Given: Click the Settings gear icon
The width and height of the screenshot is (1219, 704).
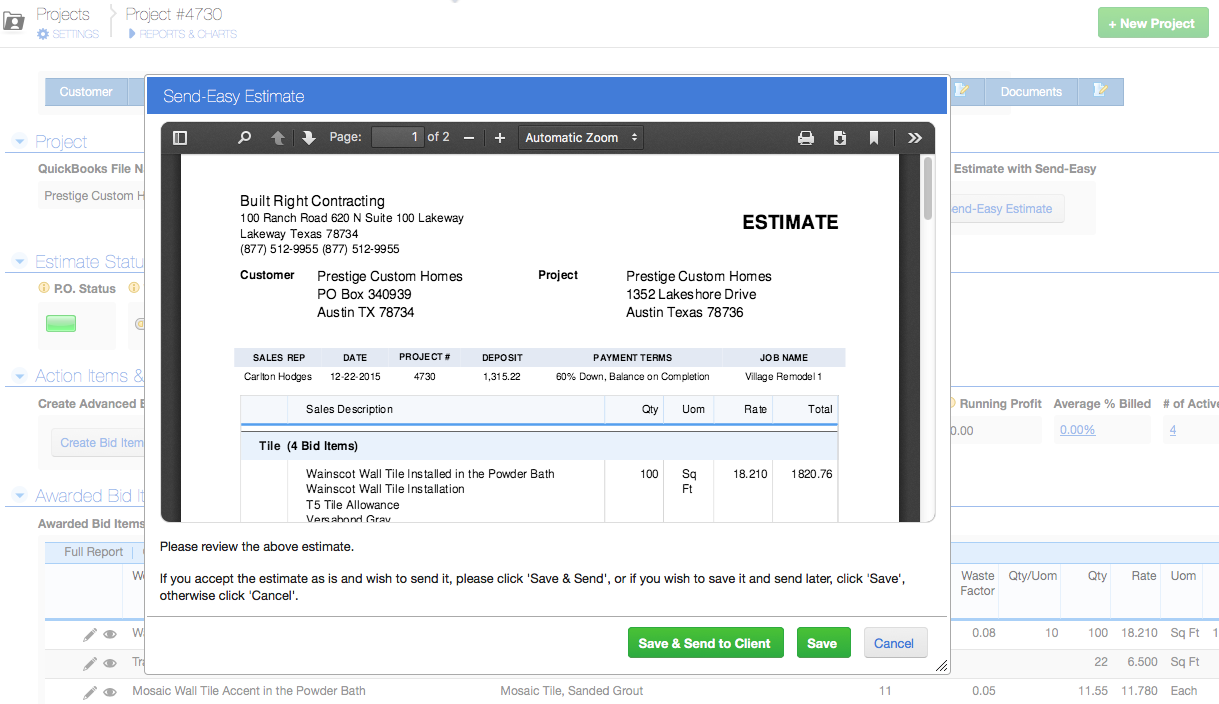Looking at the screenshot, I should tap(43, 34).
